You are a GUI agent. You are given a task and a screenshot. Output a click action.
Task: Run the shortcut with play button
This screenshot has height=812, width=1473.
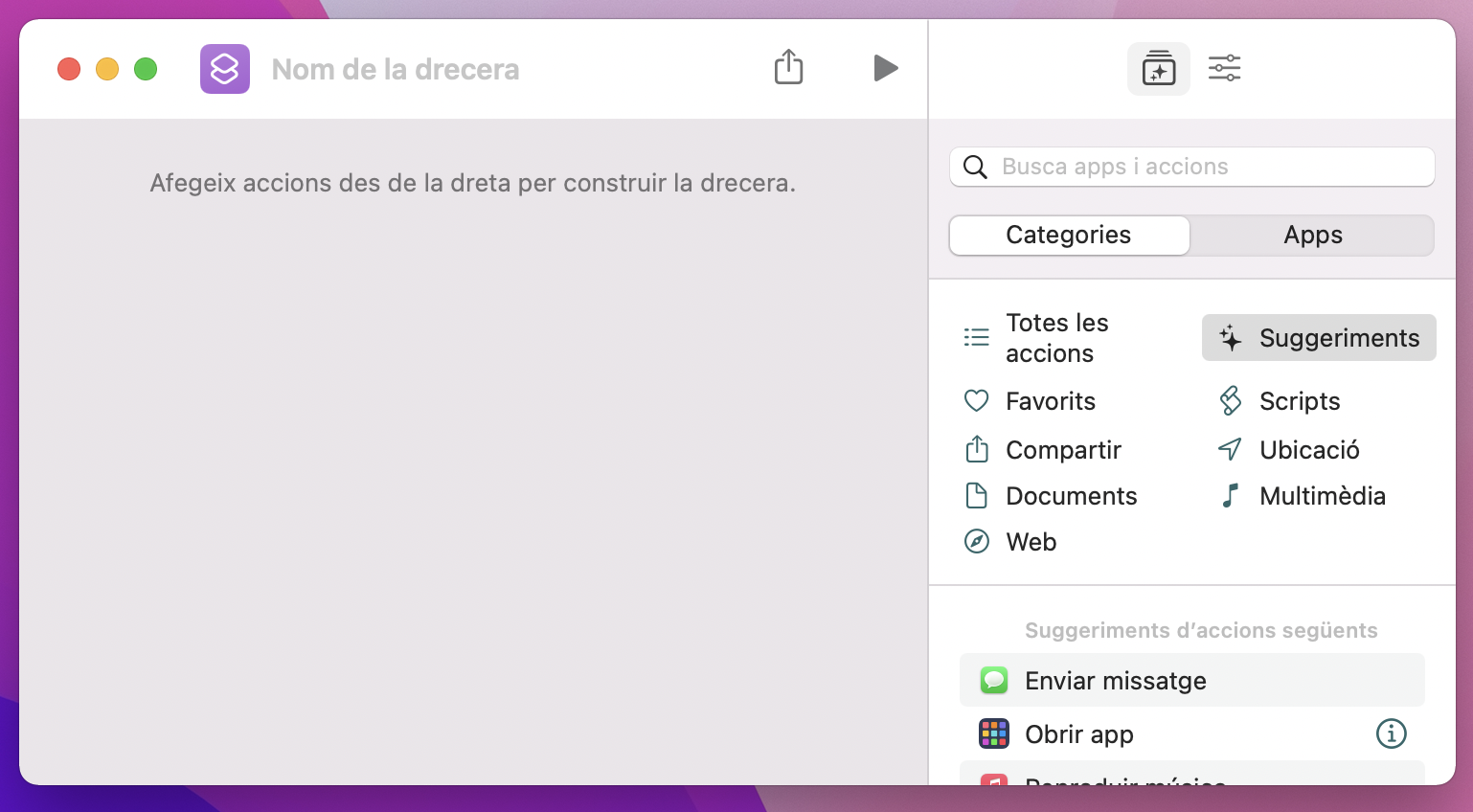point(885,68)
